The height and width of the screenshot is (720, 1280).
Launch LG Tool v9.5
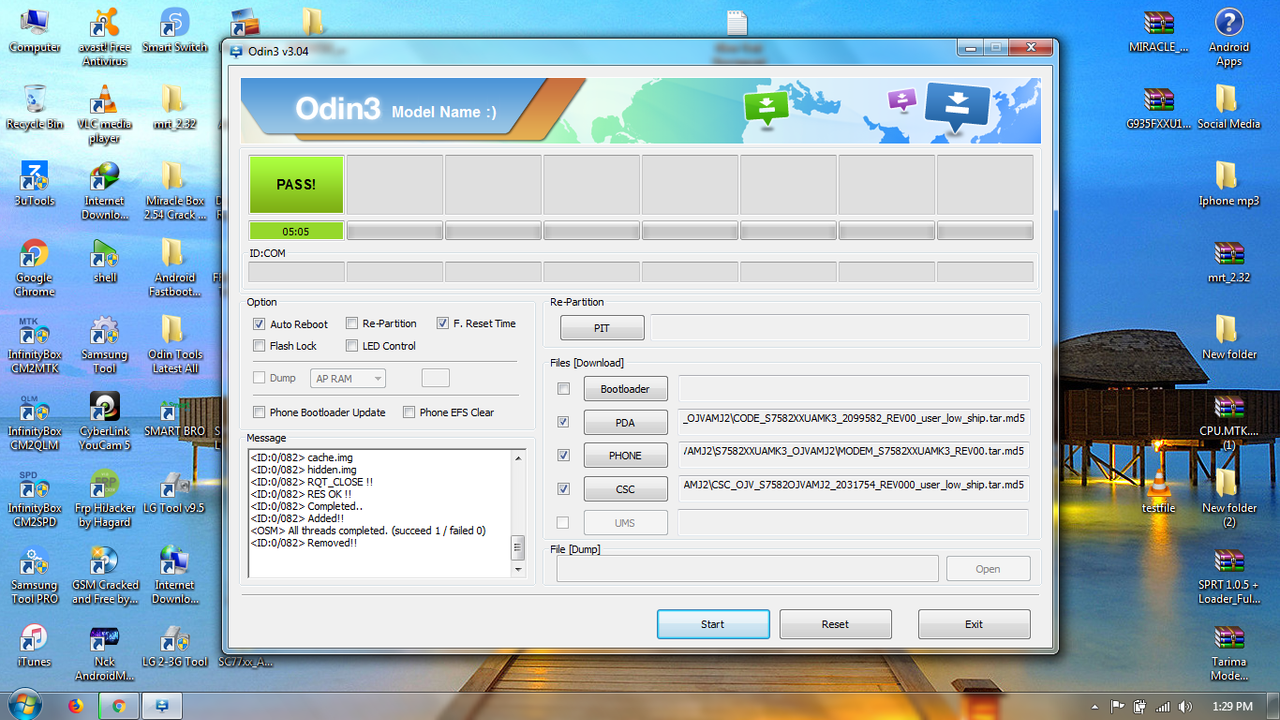[173, 491]
